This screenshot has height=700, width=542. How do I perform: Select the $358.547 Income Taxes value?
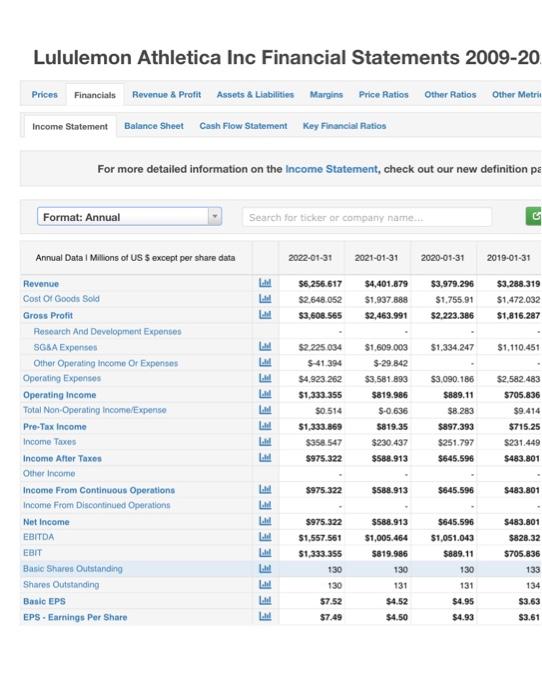click(x=324, y=443)
